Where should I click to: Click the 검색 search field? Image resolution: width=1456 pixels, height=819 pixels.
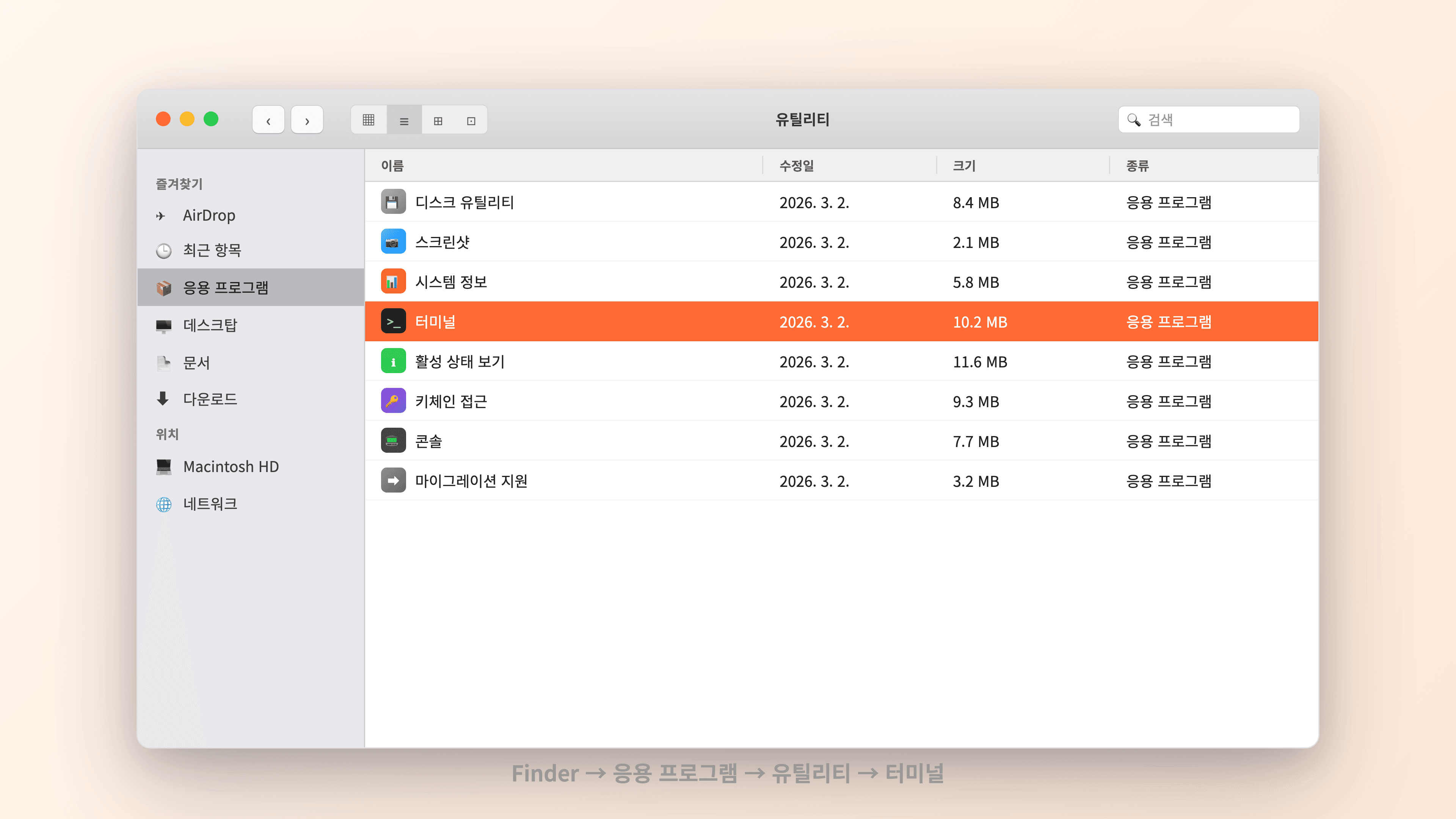pos(1208,120)
